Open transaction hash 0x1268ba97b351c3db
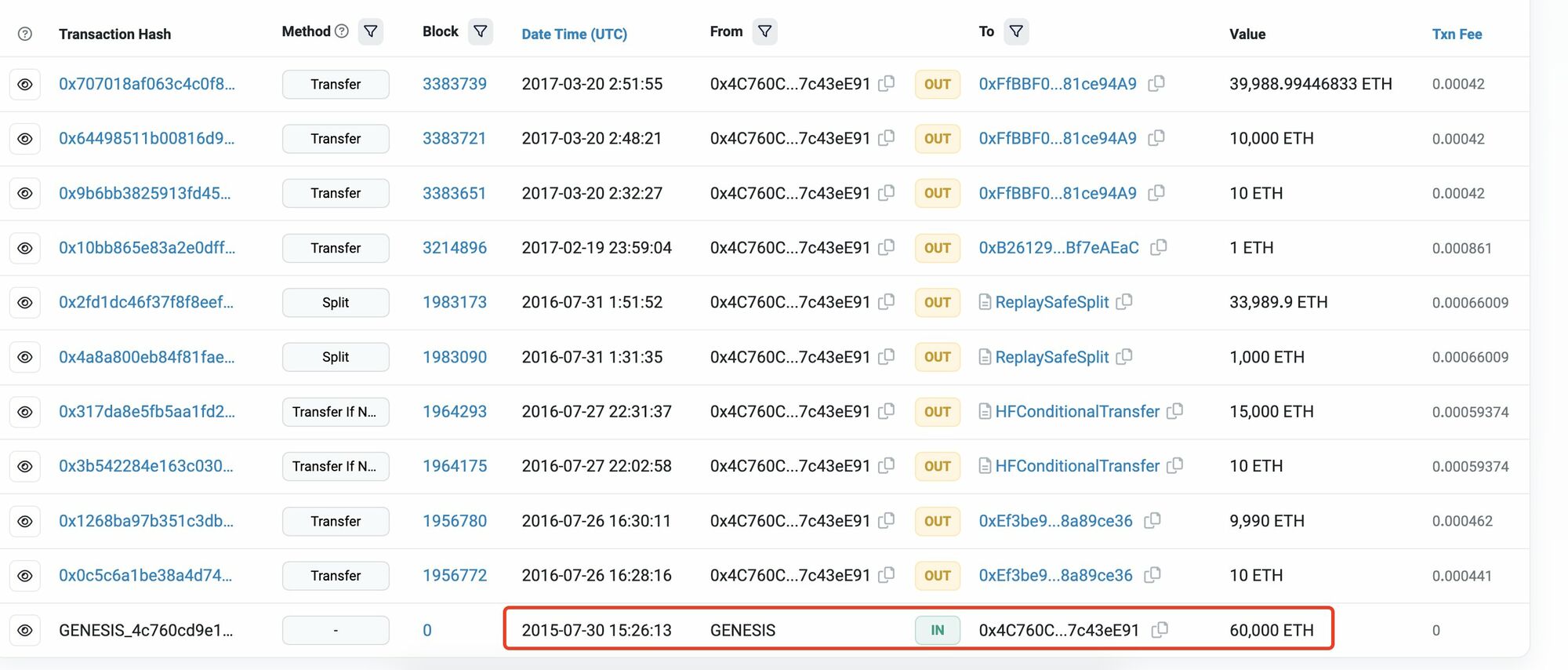The height and width of the screenshot is (670, 1568). [146, 521]
